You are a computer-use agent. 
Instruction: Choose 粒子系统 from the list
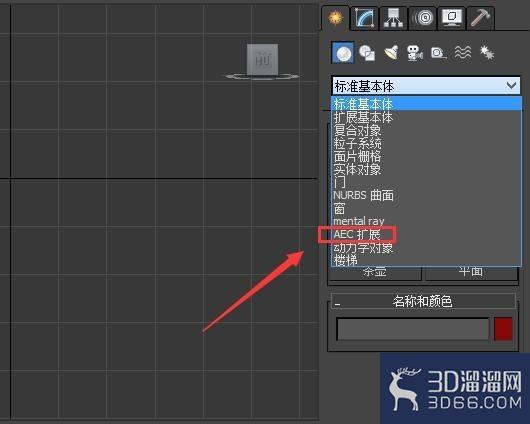(426, 143)
